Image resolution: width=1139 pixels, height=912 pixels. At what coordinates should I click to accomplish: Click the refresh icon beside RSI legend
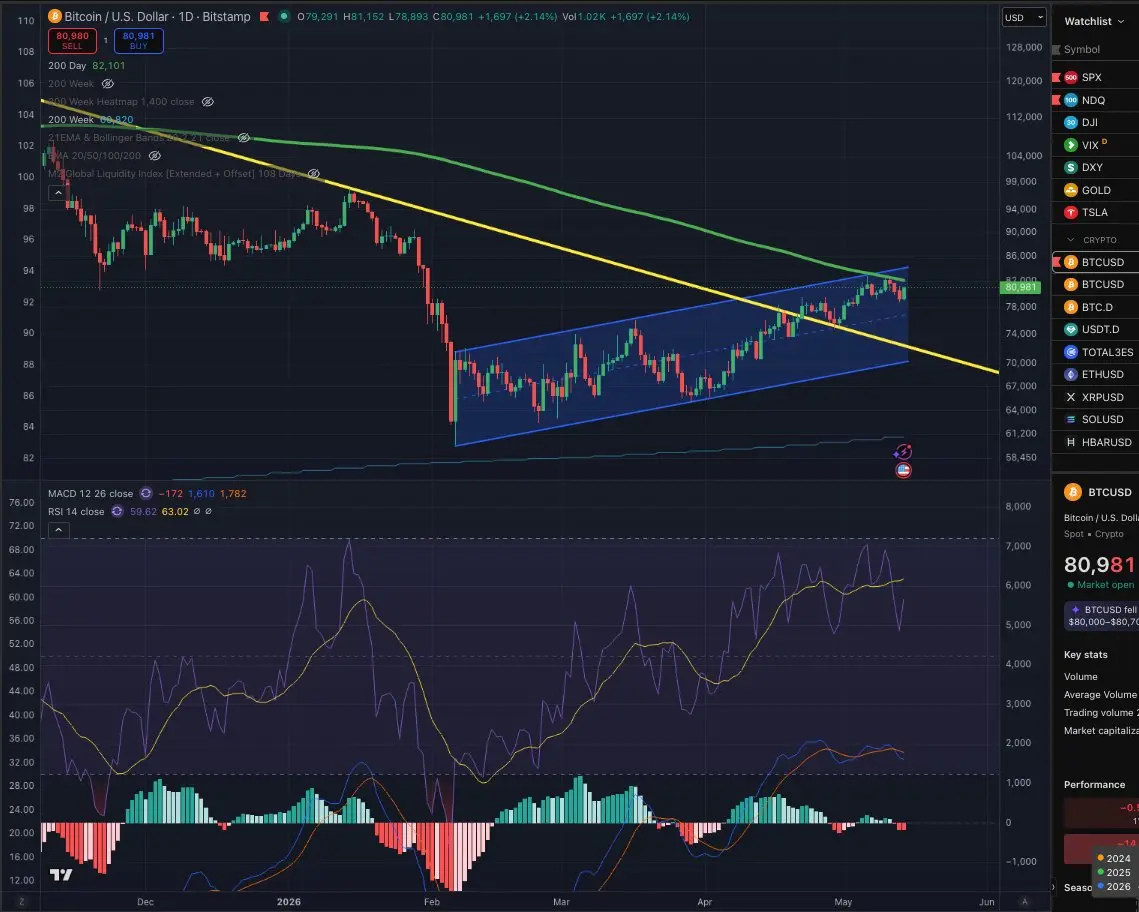(x=117, y=511)
